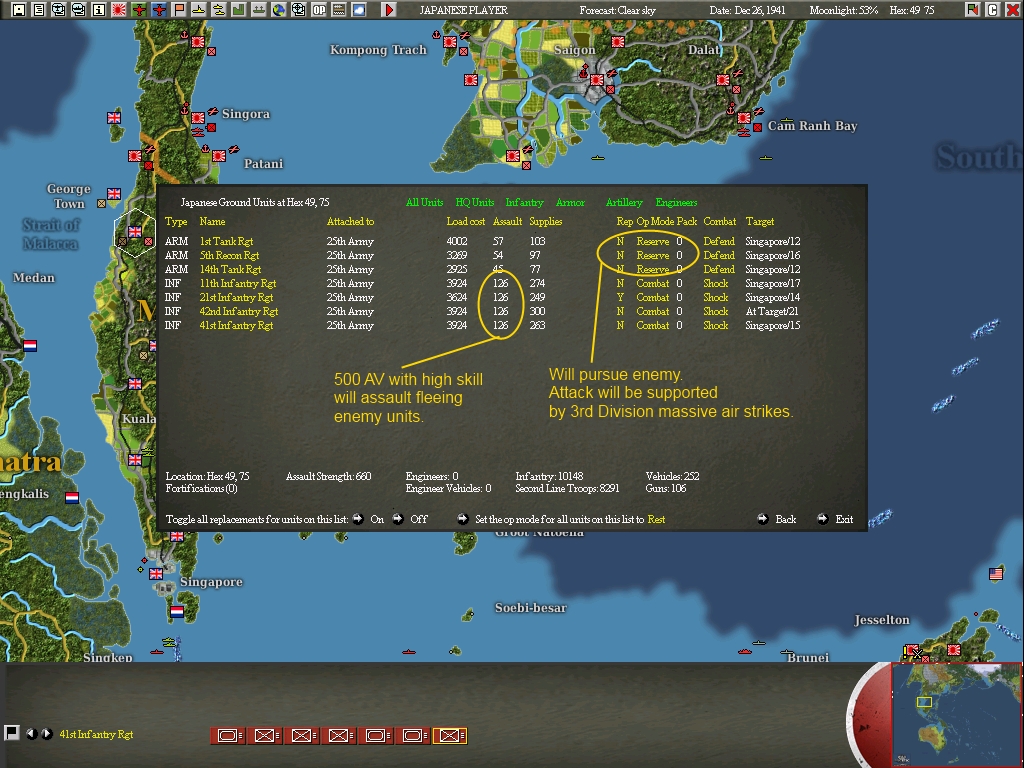
Task: Click the 5th Recon Rgt '25th Army' attachment
Action: coord(350,255)
